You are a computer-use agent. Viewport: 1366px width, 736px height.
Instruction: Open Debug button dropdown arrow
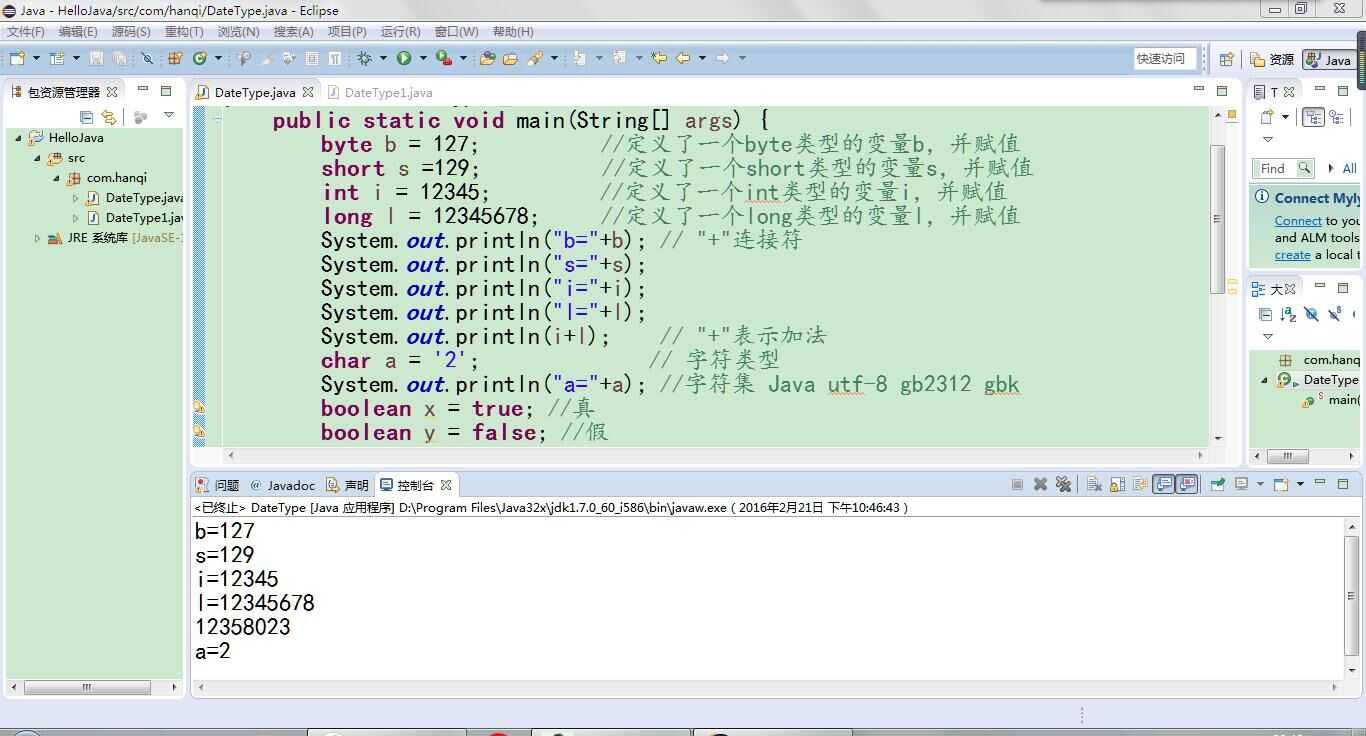tap(383, 58)
